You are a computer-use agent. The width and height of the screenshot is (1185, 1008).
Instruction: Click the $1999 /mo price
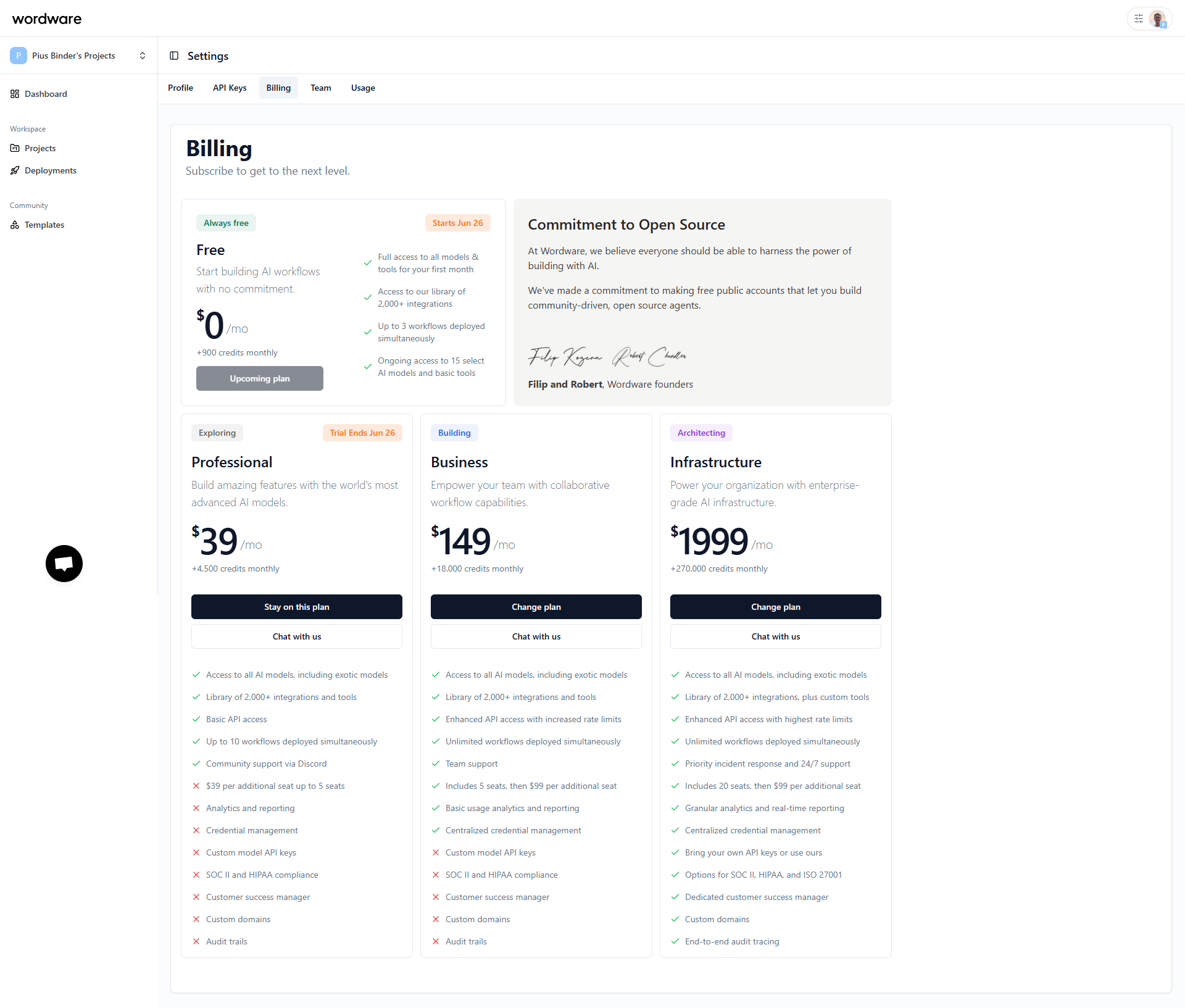tap(721, 541)
